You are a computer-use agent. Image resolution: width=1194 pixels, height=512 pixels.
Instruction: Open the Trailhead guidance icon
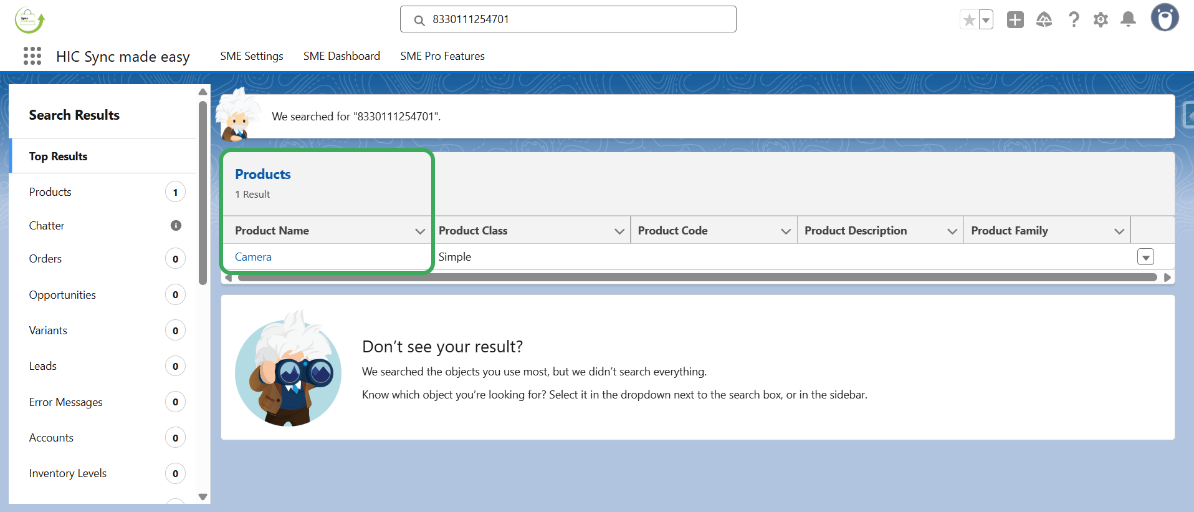pyautogui.click(x=1044, y=20)
